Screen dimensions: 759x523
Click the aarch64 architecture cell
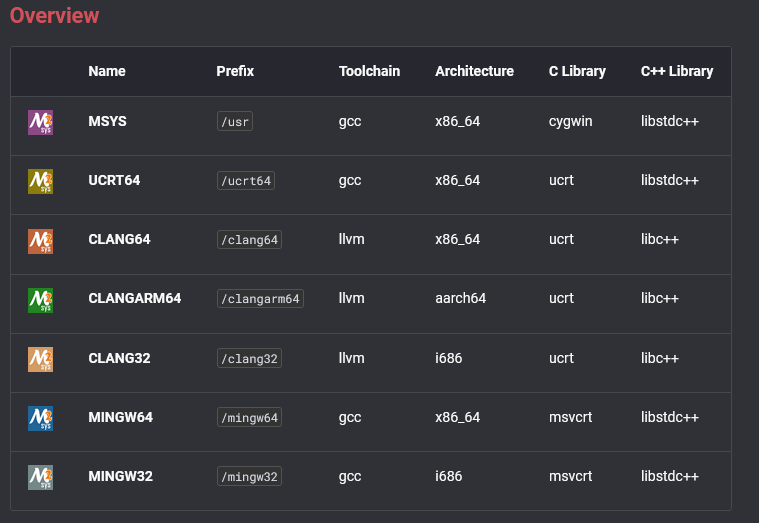(460, 298)
